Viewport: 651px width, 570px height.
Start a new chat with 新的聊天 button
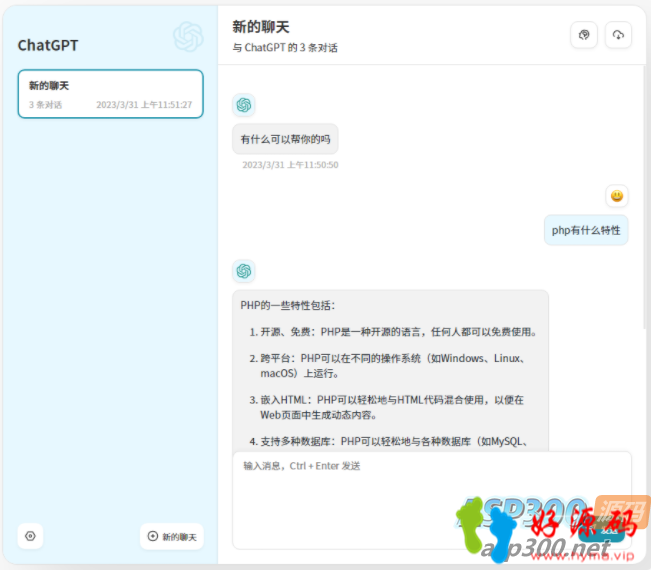[172, 536]
